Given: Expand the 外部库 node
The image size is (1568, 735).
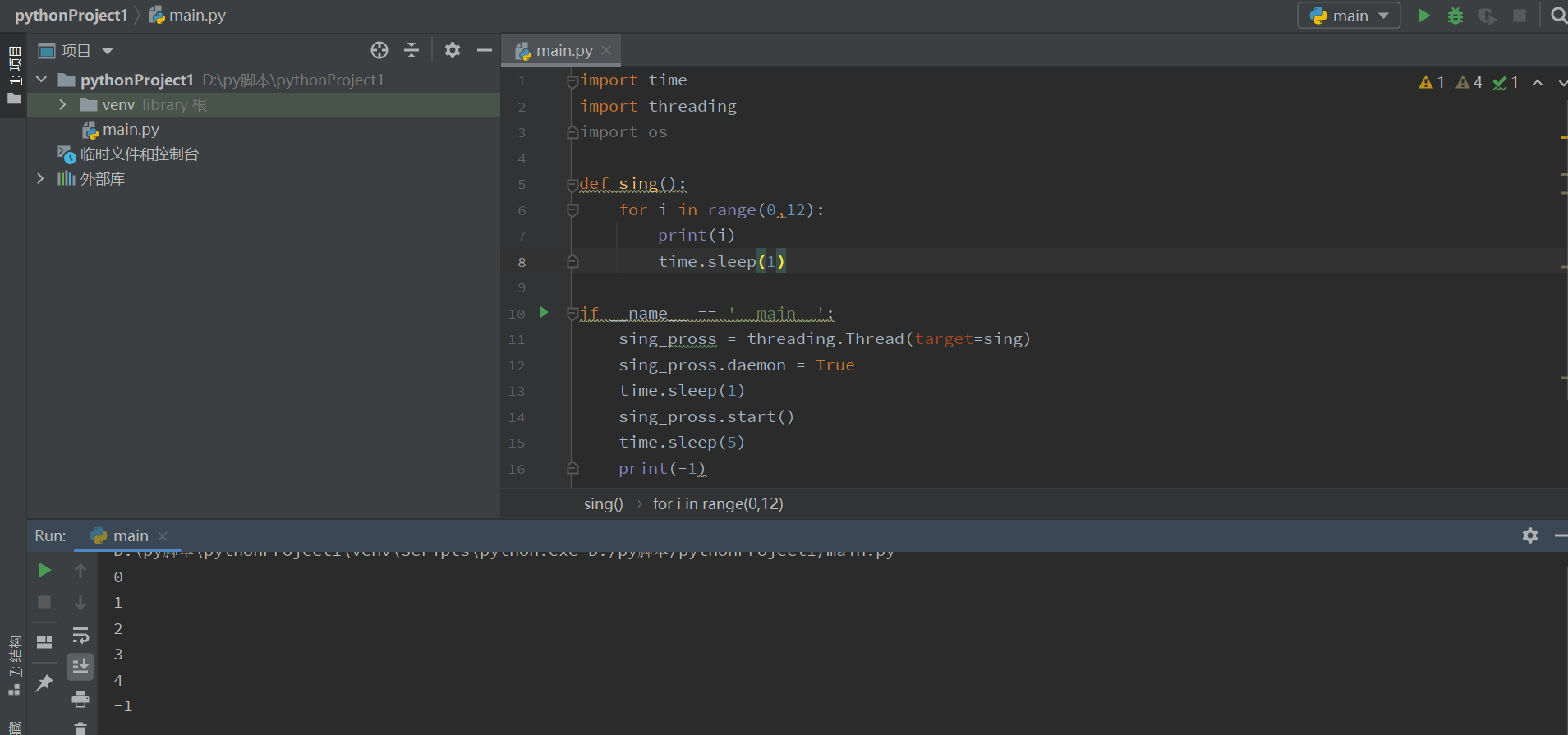Looking at the screenshot, I should click(x=40, y=178).
